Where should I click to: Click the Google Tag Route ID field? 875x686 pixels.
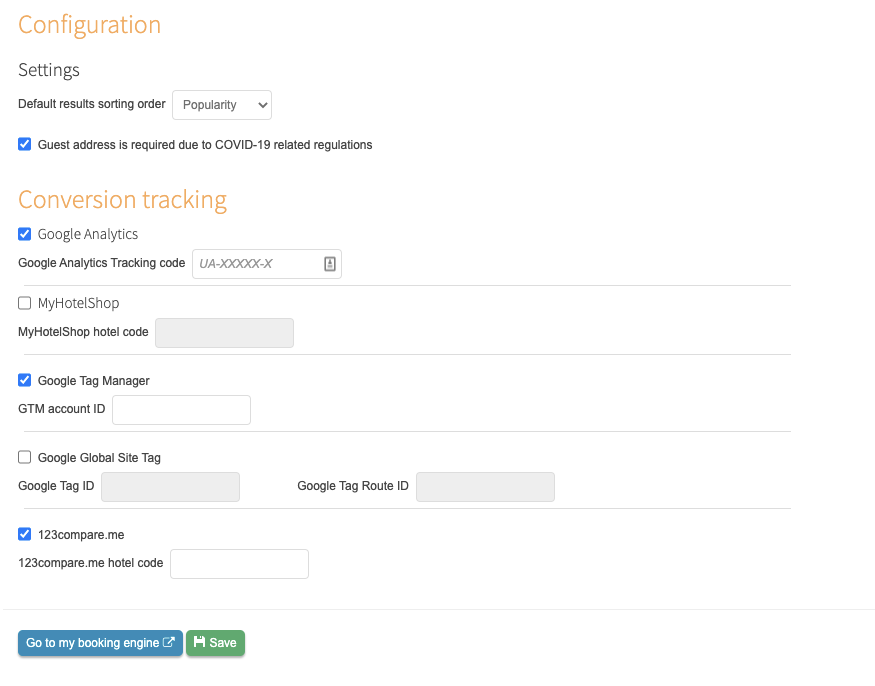[x=485, y=487]
